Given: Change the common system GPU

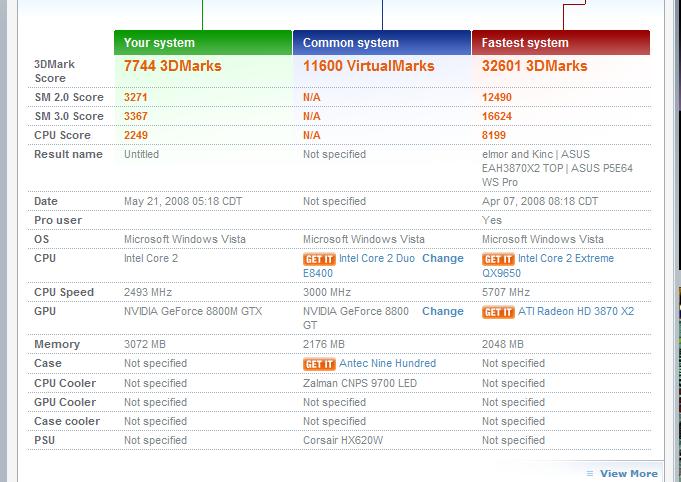Looking at the screenshot, I should 443,311.
